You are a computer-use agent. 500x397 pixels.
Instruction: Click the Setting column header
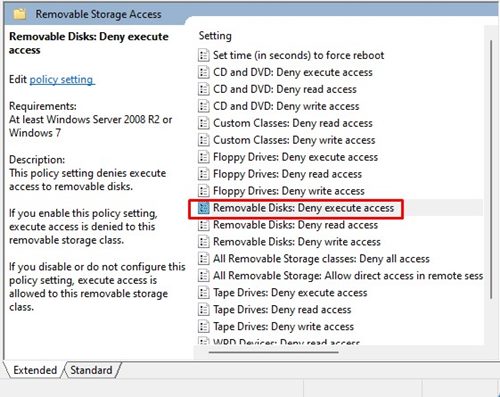coord(215,36)
